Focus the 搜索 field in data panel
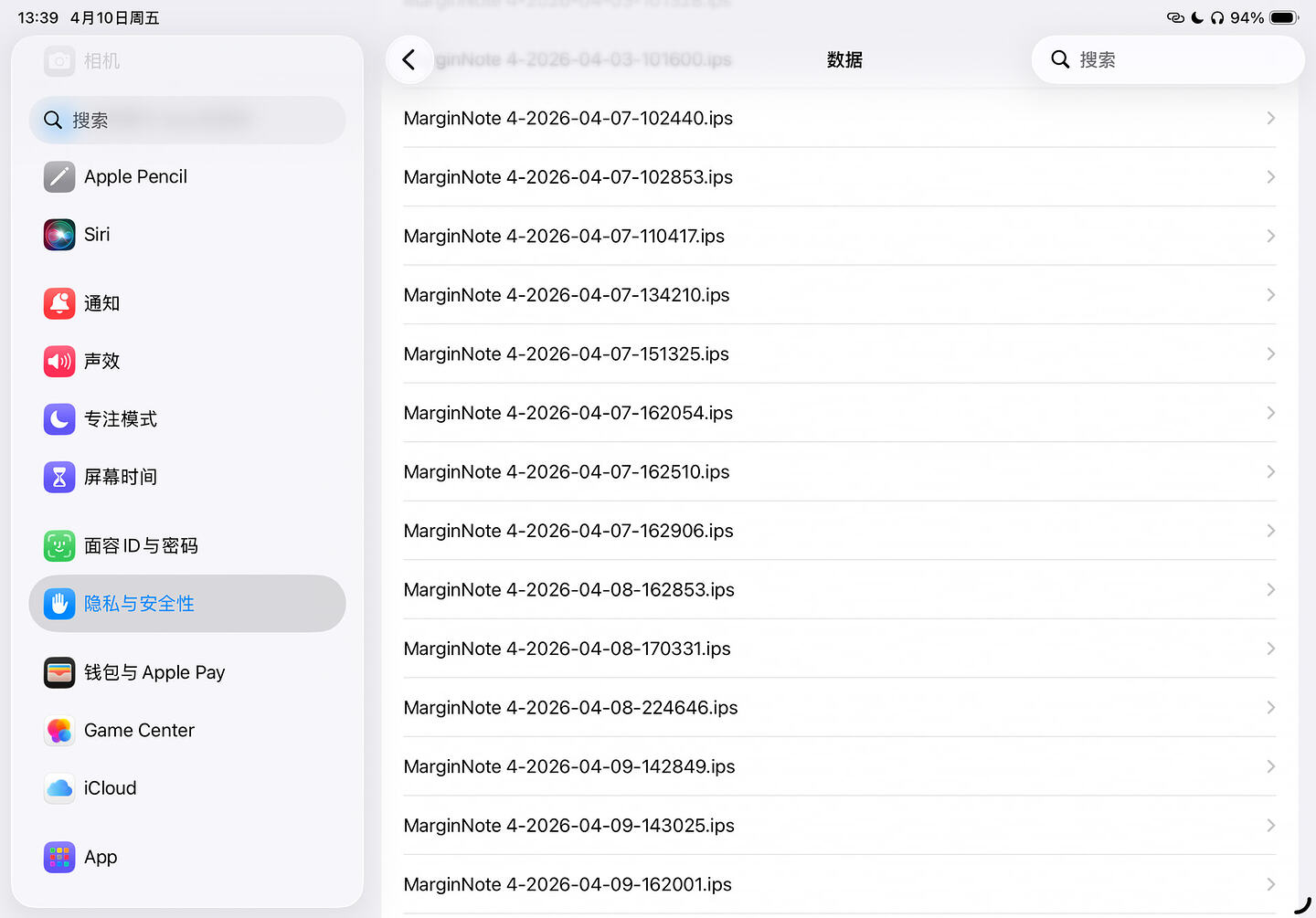The height and width of the screenshot is (918, 1316). tap(1168, 59)
